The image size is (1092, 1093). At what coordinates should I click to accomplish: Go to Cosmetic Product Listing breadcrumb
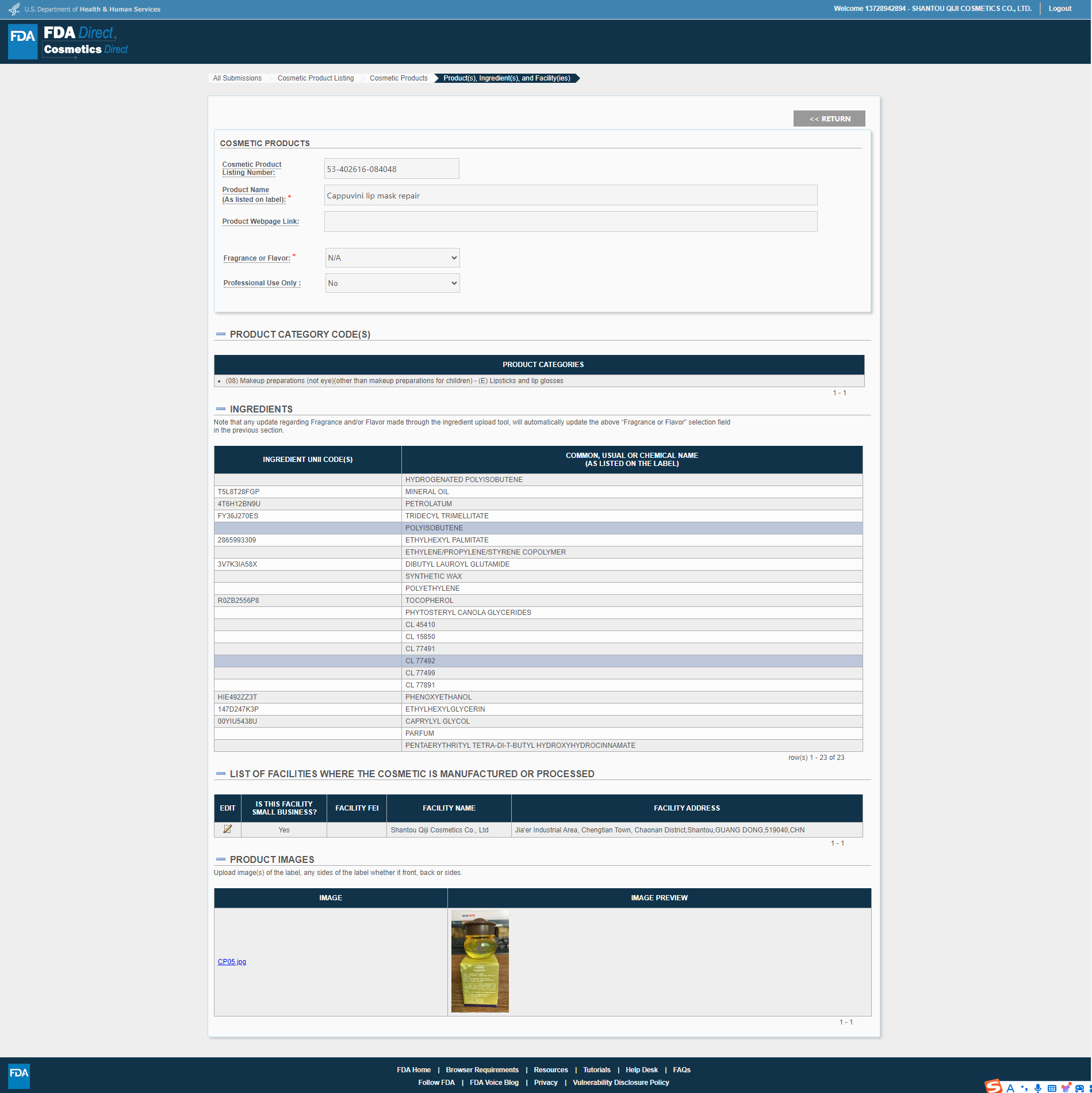pyautogui.click(x=315, y=78)
